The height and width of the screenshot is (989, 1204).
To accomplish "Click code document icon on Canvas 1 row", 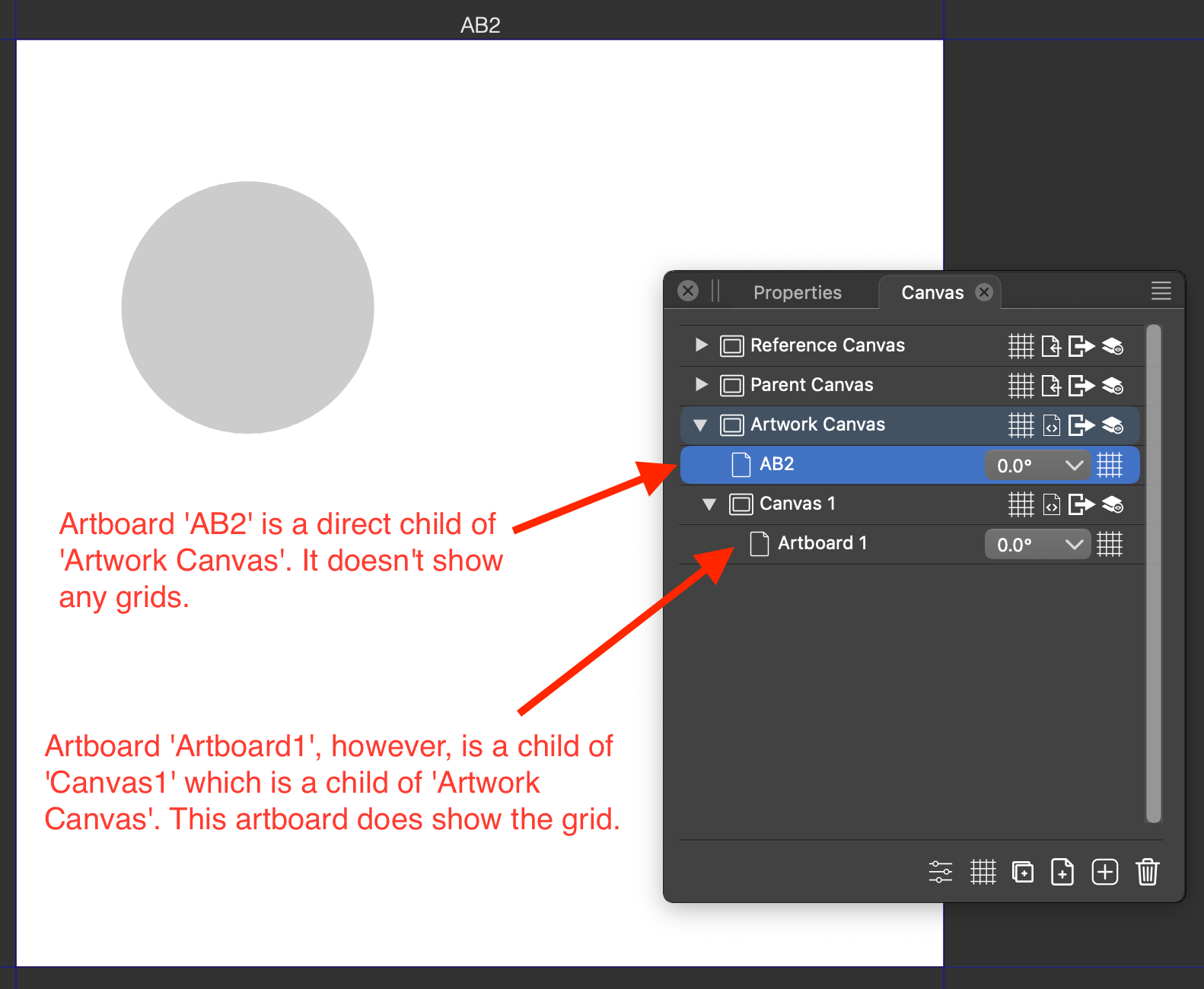I will 1051,504.
